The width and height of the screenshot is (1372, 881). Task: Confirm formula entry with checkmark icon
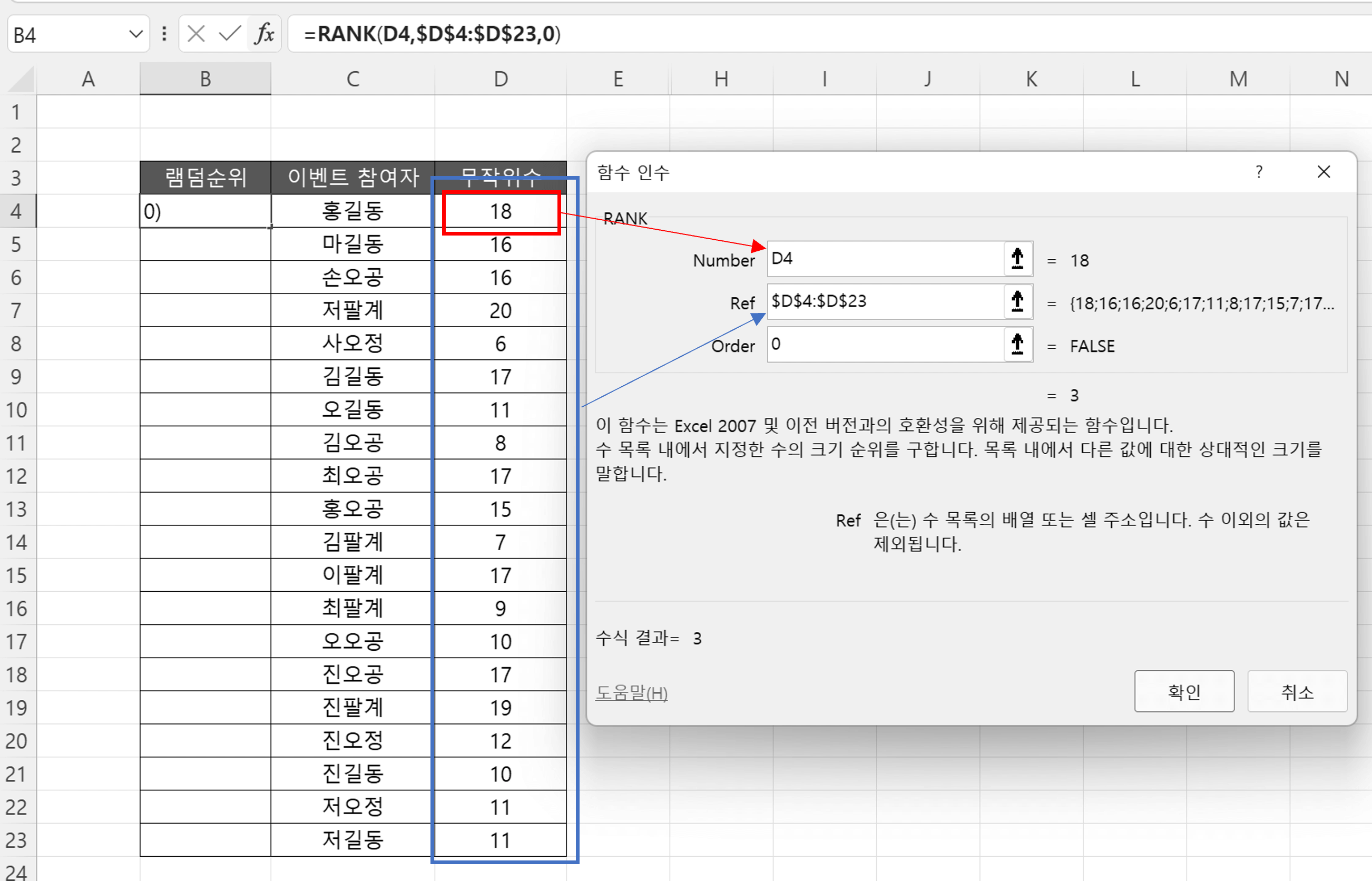(x=230, y=34)
